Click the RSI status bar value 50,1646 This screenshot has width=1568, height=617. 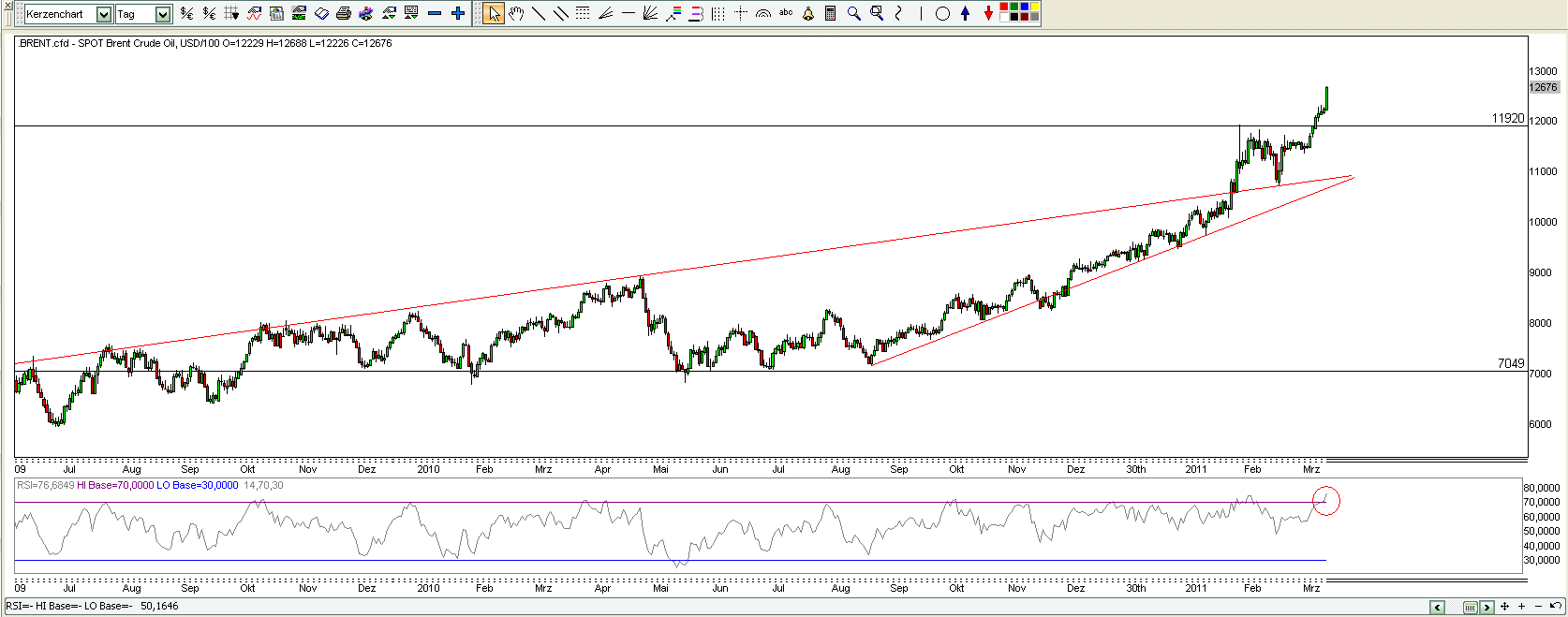159,606
